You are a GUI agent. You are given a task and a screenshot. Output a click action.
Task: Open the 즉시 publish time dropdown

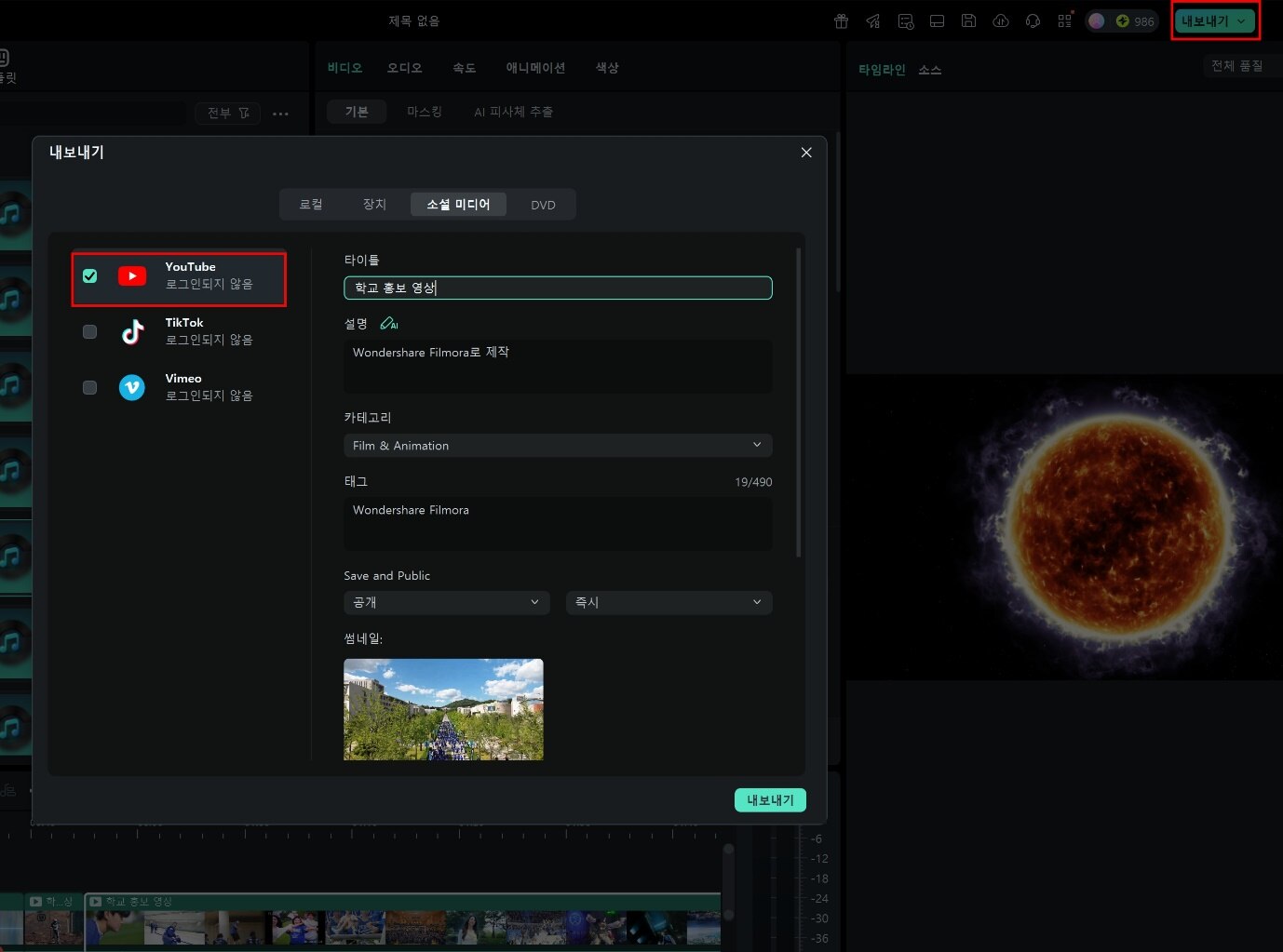click(669, 602)
